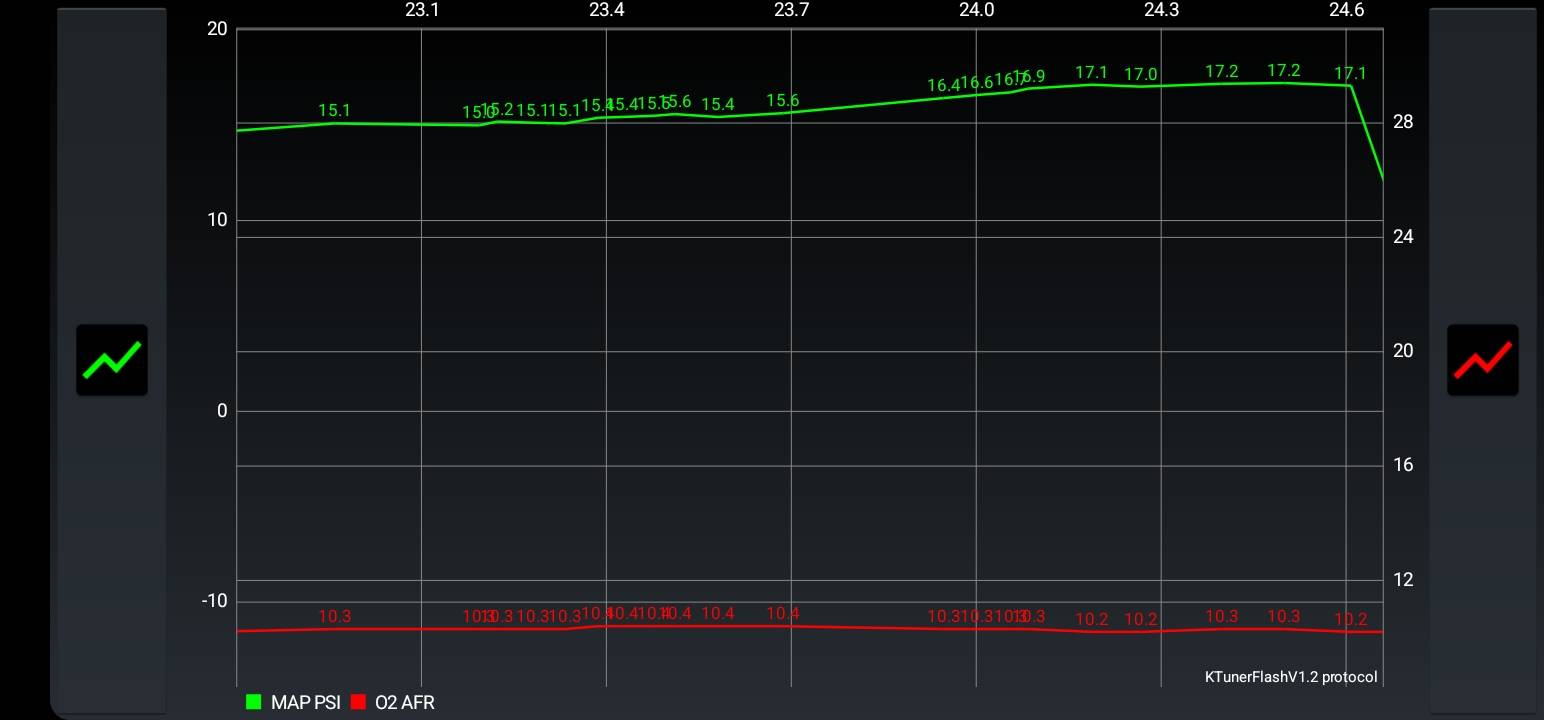This screenshot has height=720, width=1544.
Task: Click the 12 value on the AFR axis
Action: (1403, 580)
